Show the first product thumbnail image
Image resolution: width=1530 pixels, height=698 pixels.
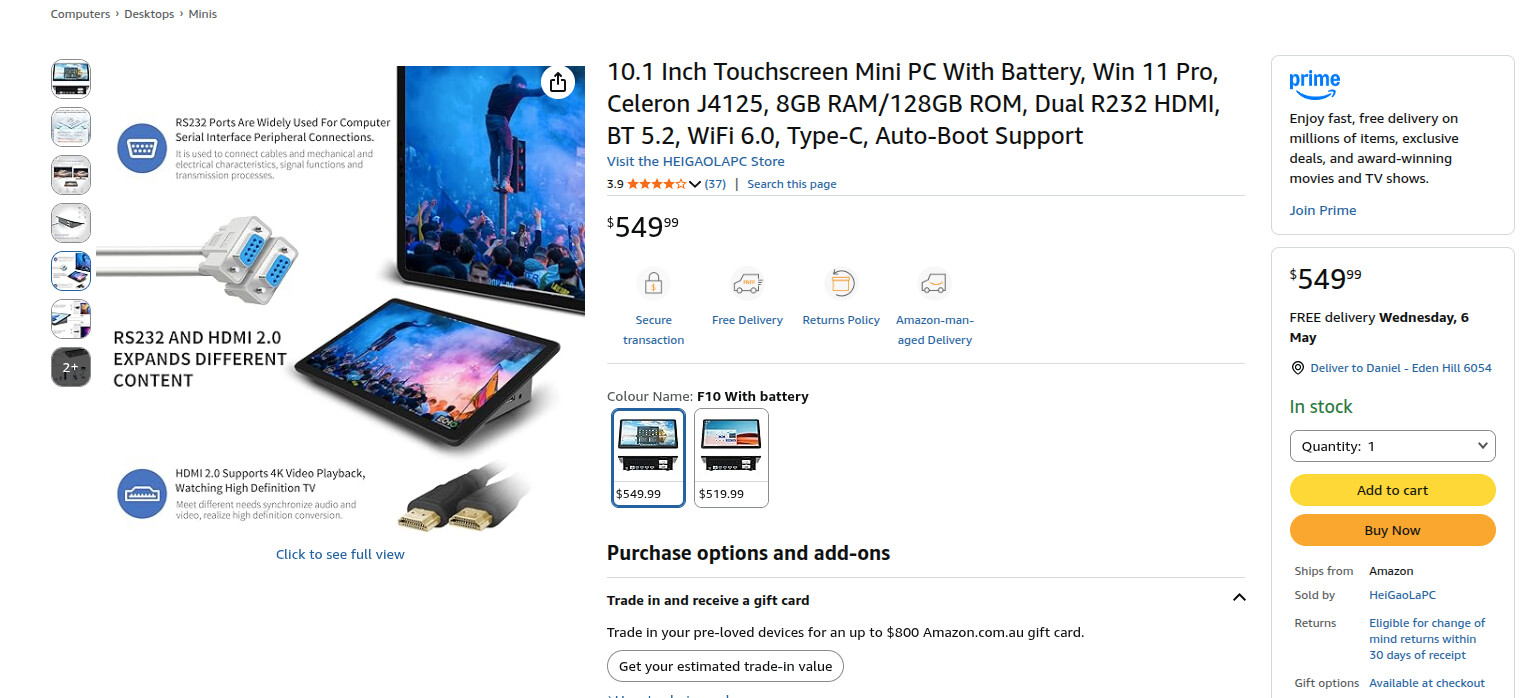point(71,79)
